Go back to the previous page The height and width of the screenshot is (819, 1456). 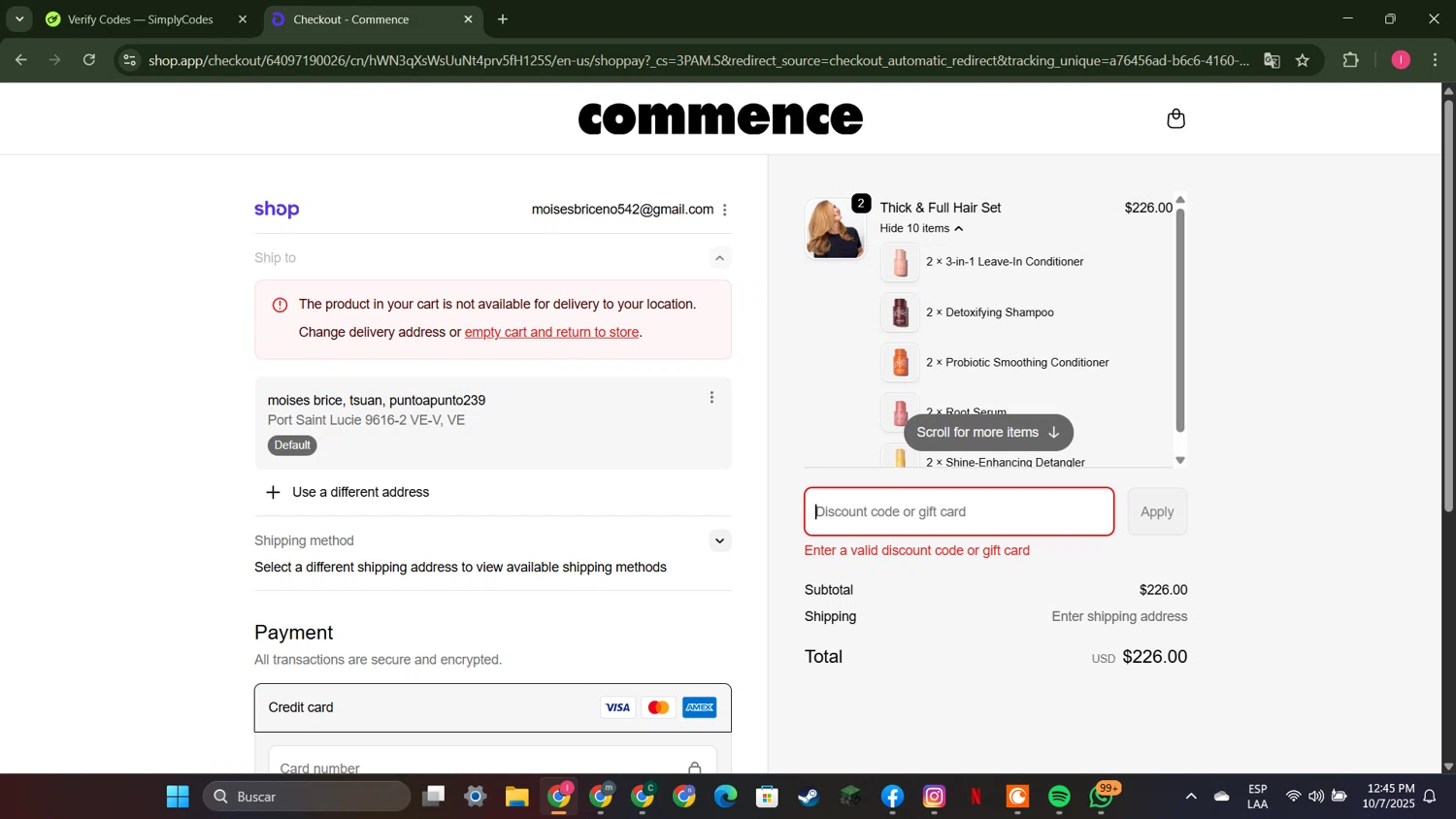click(20, 60)
